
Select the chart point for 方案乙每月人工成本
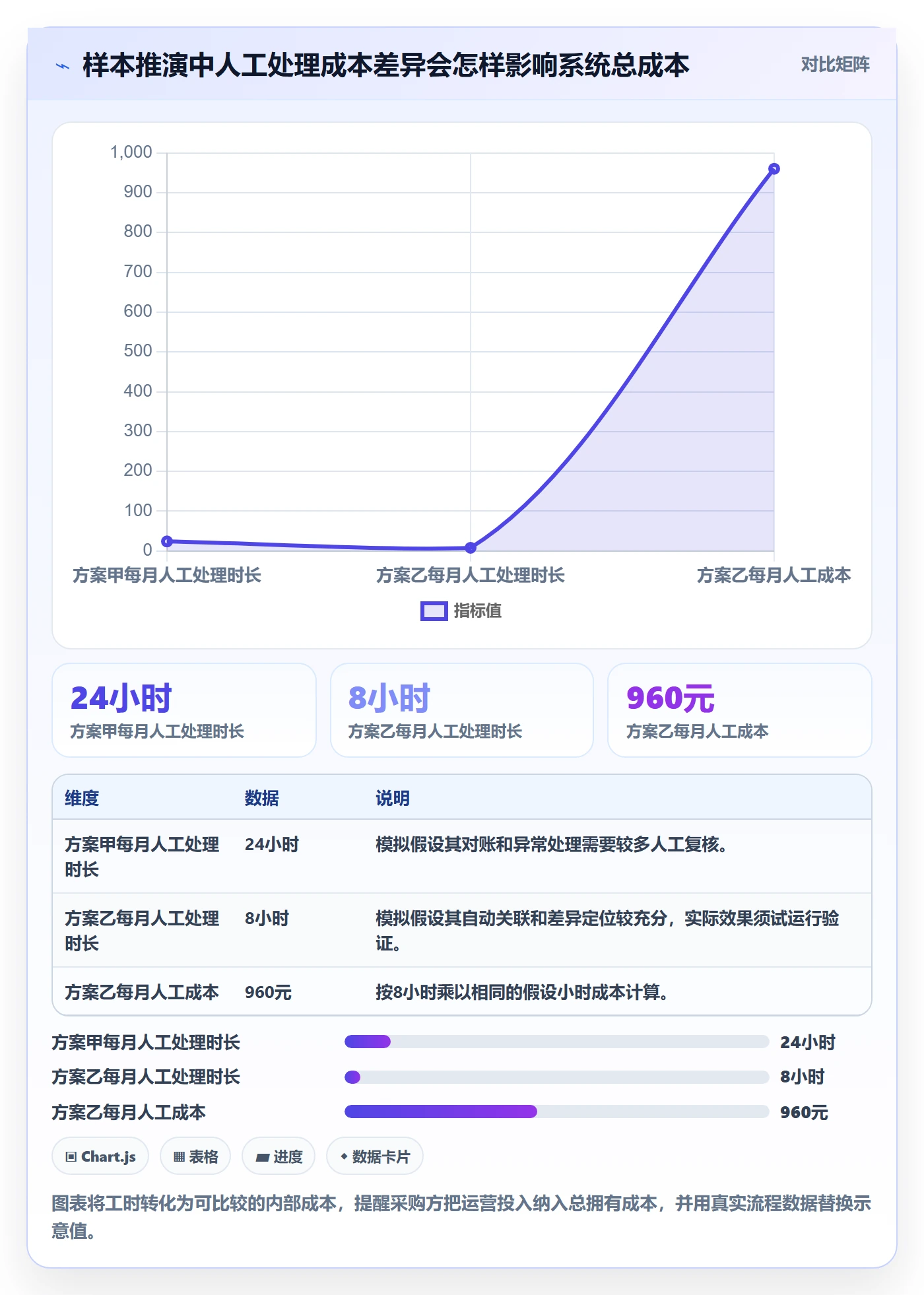point(774,169)
